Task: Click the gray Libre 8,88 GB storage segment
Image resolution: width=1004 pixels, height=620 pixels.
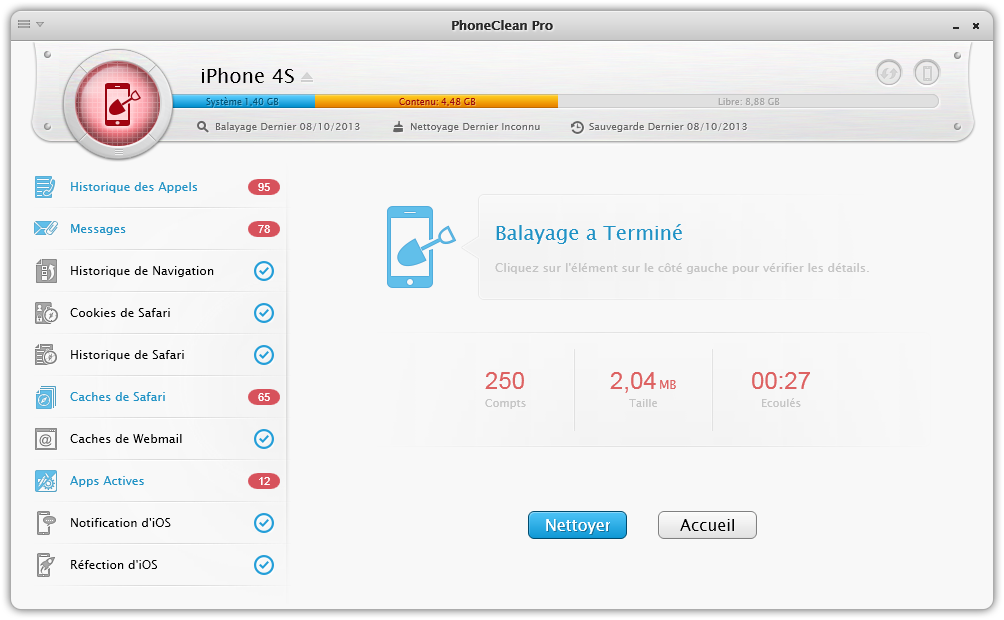Action: [x=749, y=101]
